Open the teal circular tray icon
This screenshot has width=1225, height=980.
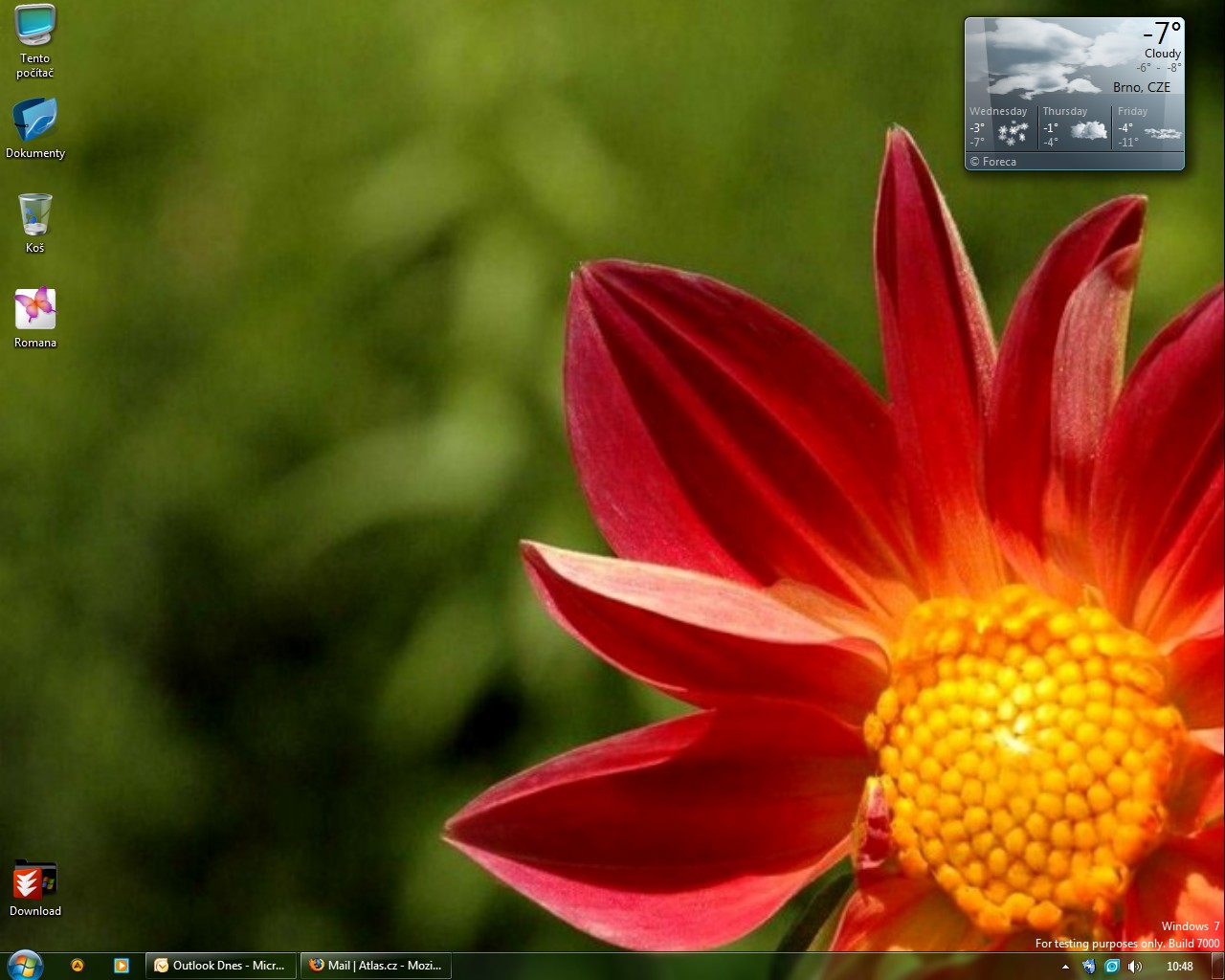point(1111,966)
